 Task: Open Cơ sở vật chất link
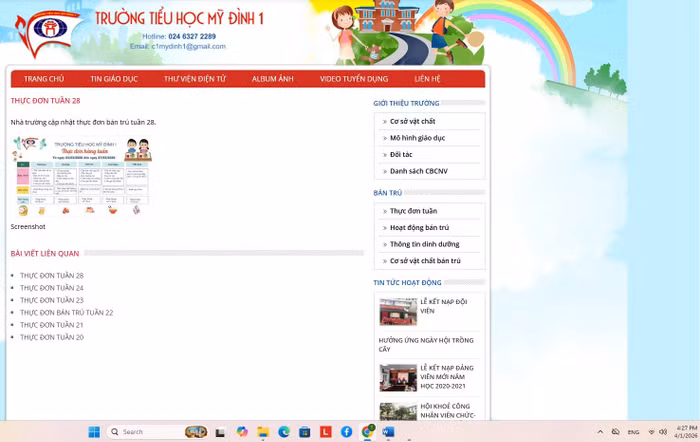click(412, 121)
